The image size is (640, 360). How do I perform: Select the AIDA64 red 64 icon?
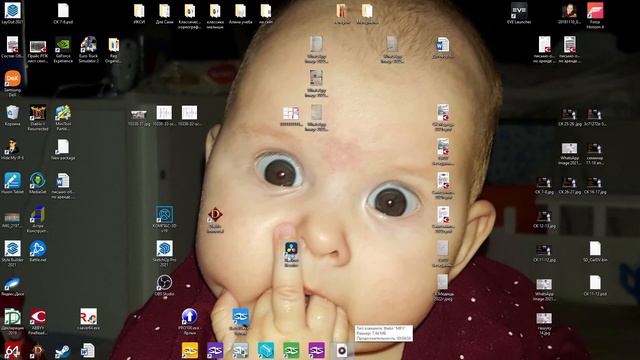pos(12,351)
